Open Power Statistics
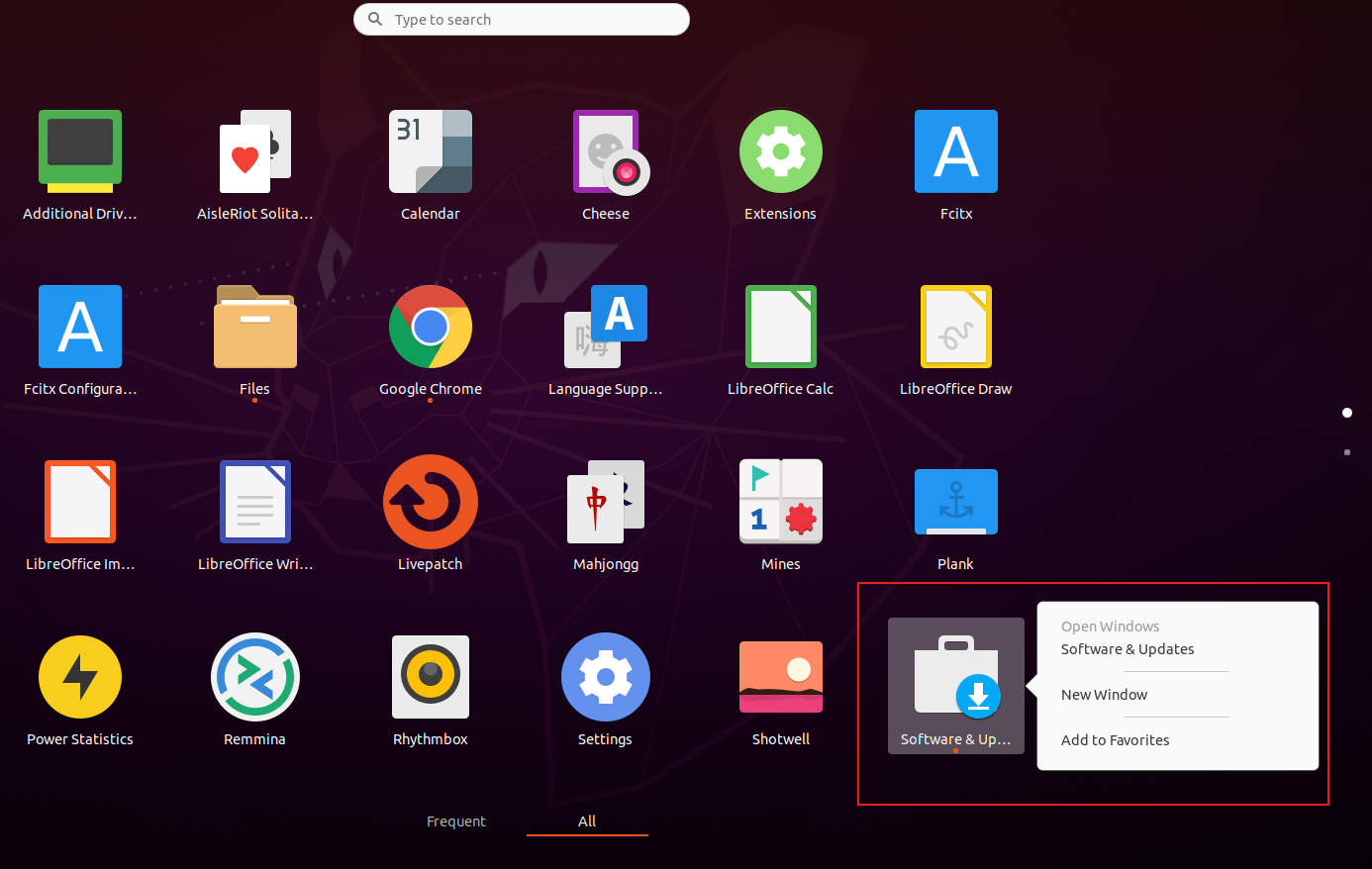The width and height of the screenshot is (1372, 869). (x=80, y=677)
